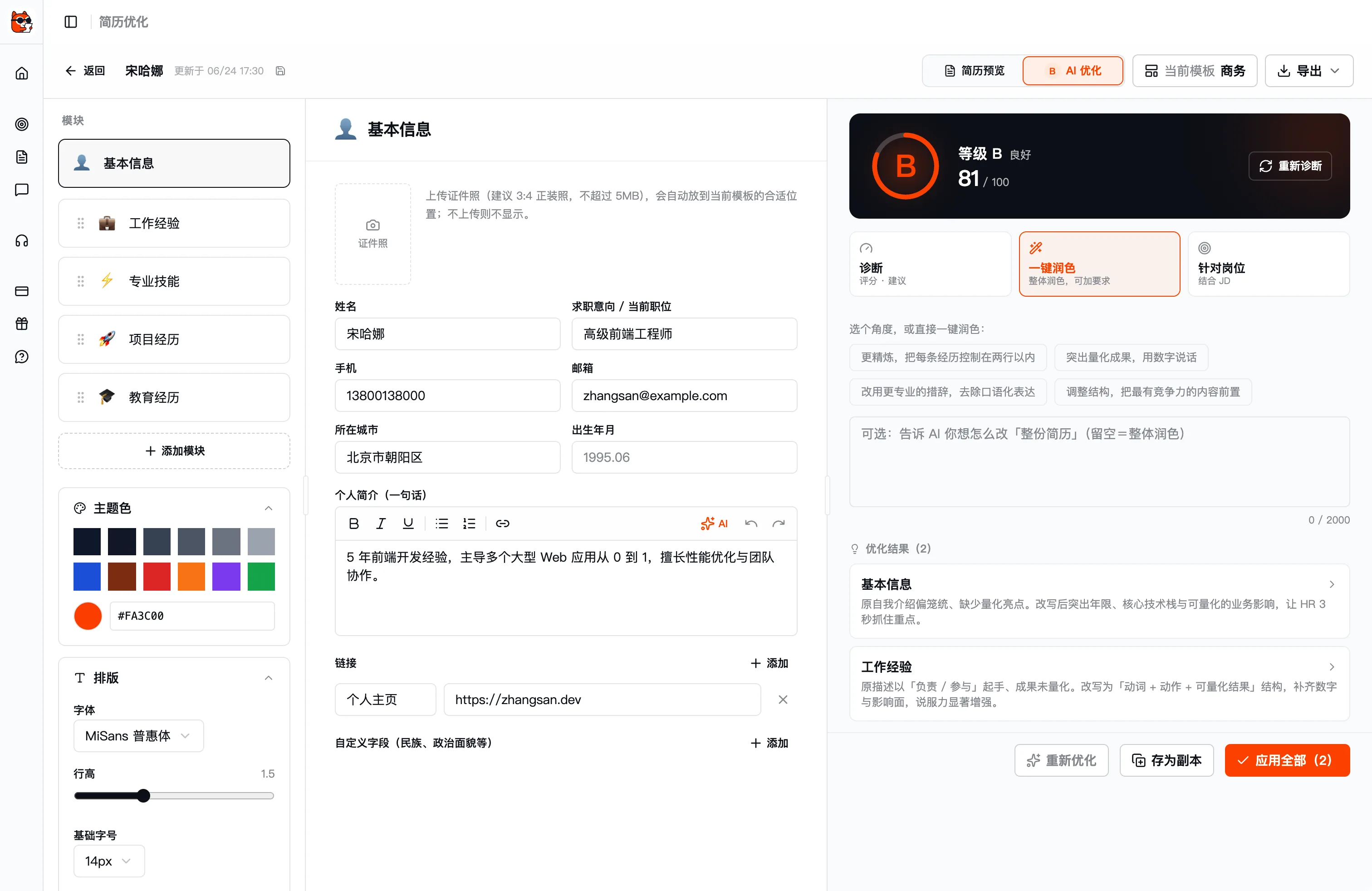
Task: Insert link in intro editor
Action: coord(503,524)
